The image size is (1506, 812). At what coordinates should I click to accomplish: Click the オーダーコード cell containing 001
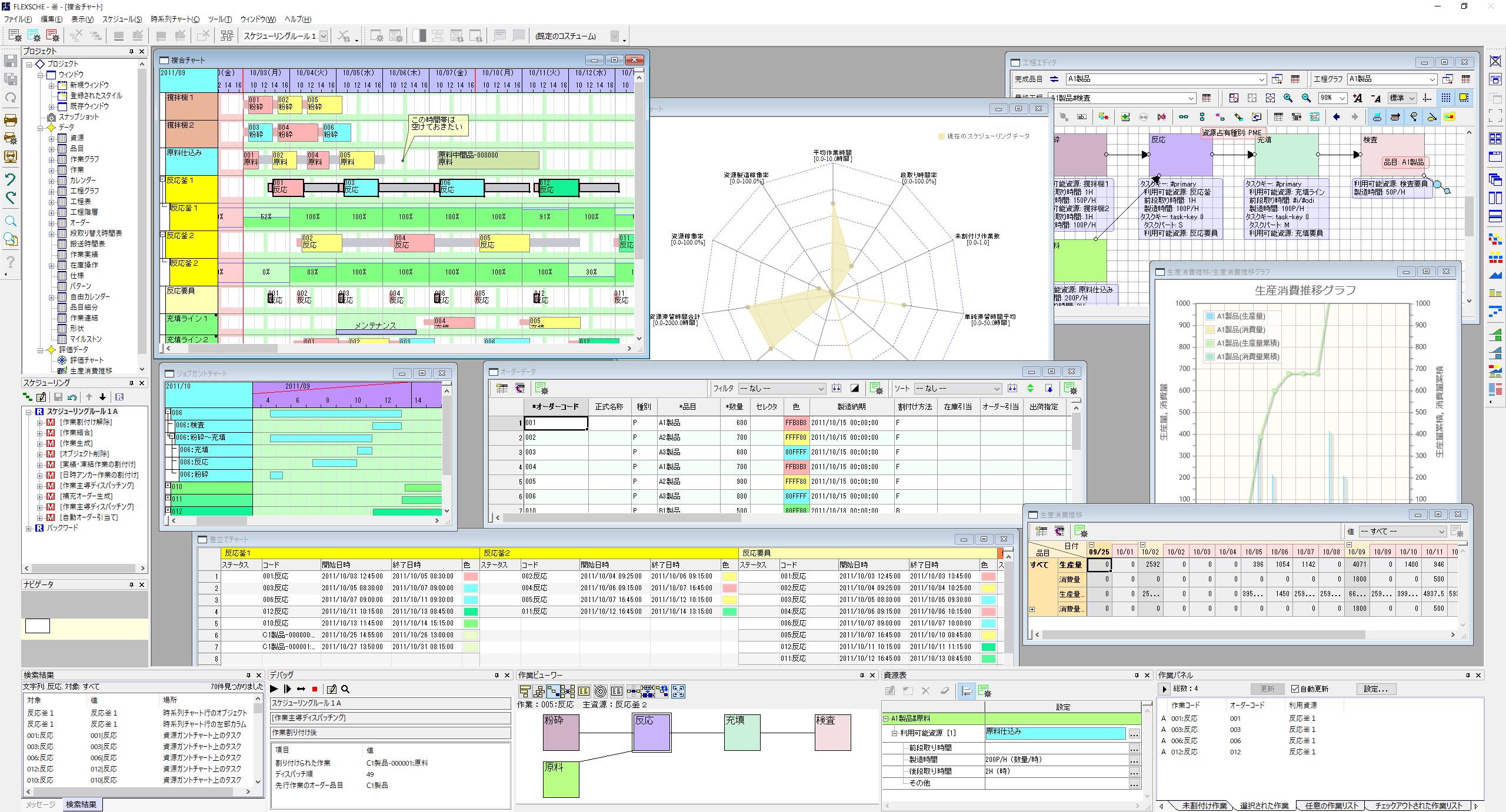tap(555, 423)
